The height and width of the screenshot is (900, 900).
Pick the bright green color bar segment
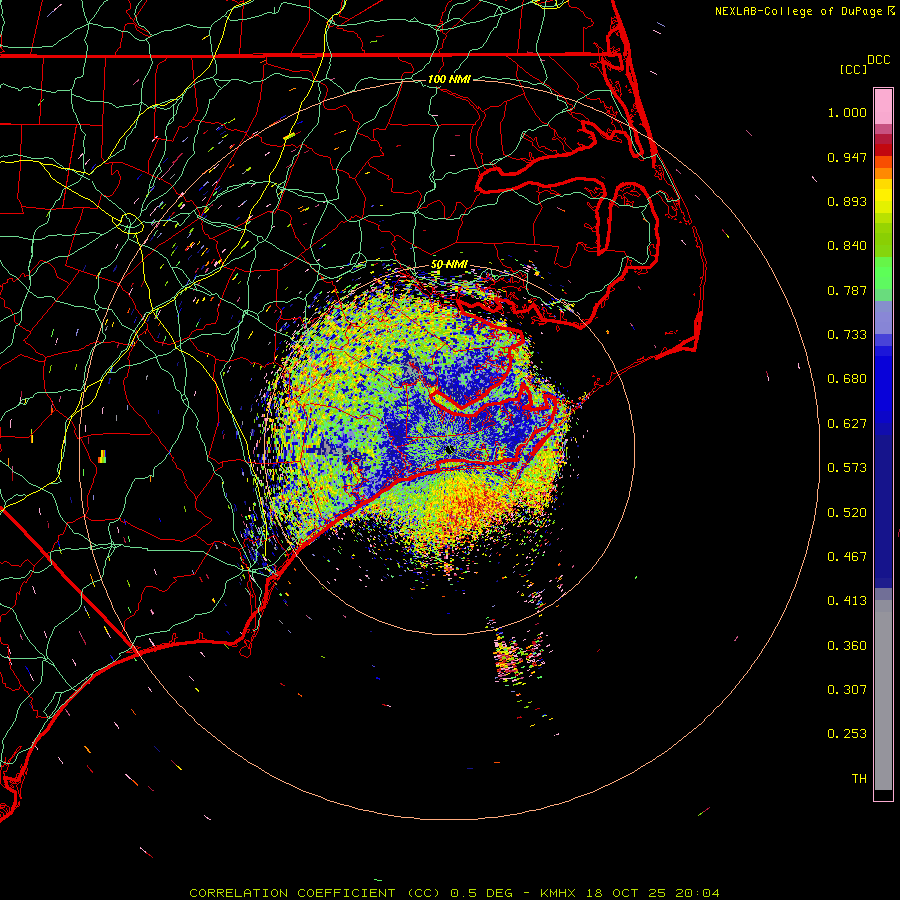(x=883, y=273)
